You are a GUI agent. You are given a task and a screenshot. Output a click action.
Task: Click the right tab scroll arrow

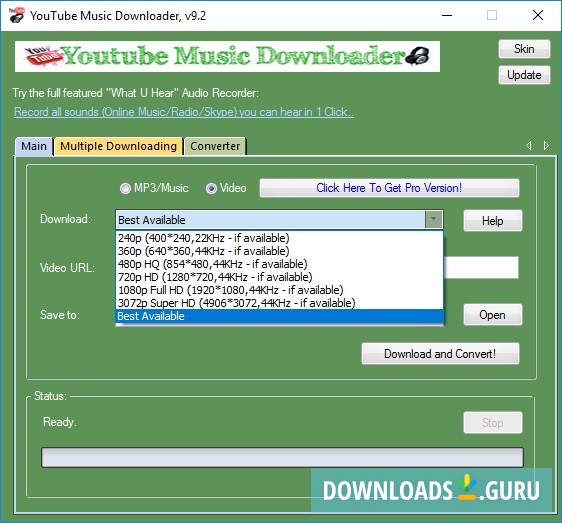coord(546,146)
